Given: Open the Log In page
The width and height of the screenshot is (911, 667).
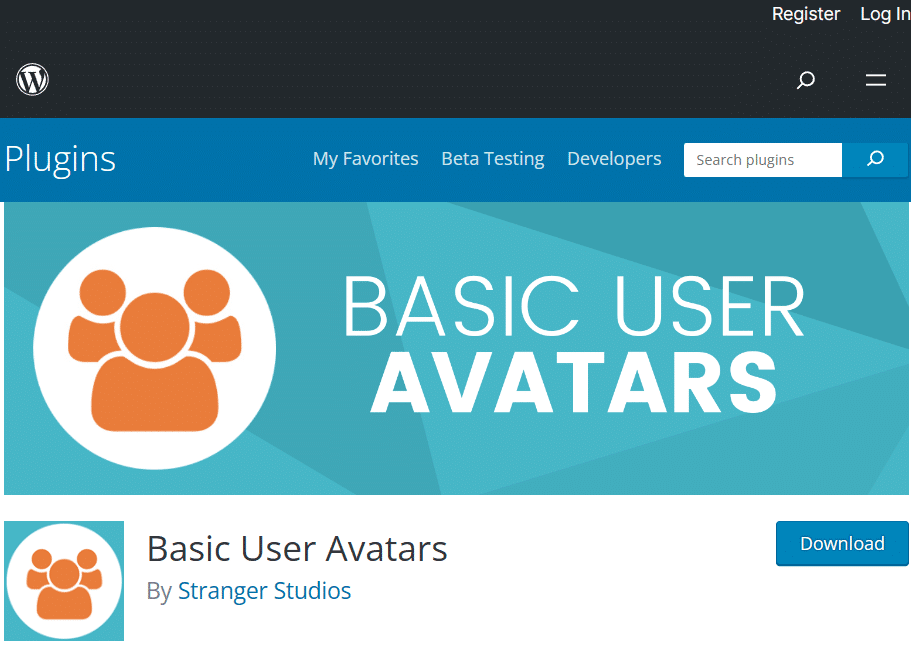Looking at the screenshot, I should (884, 14).
